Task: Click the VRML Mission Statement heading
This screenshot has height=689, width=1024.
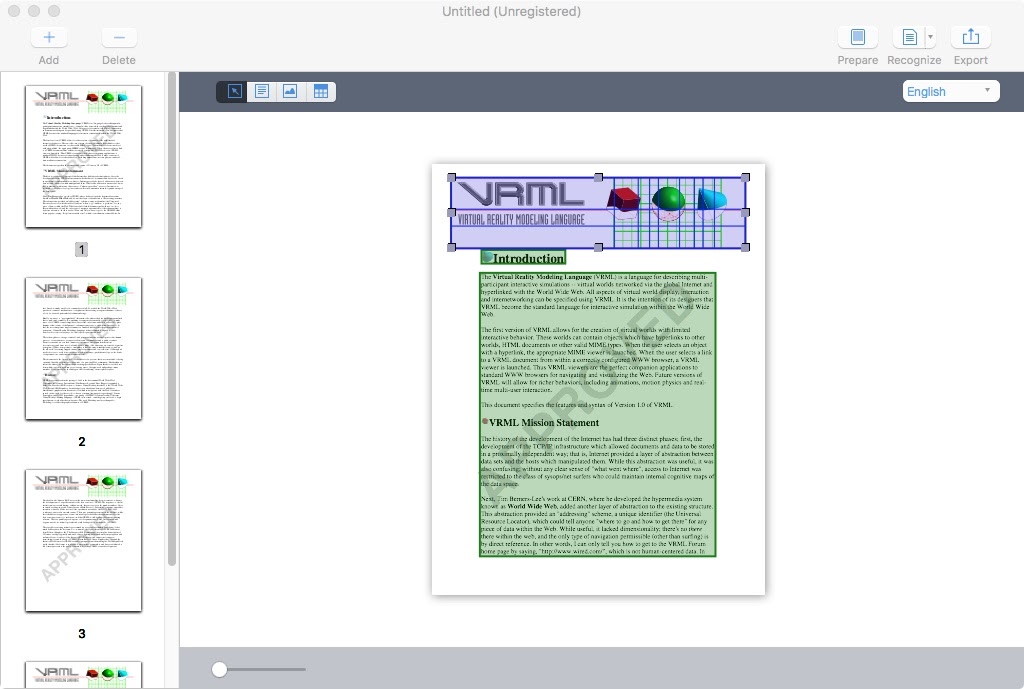Action: point(544,423)
